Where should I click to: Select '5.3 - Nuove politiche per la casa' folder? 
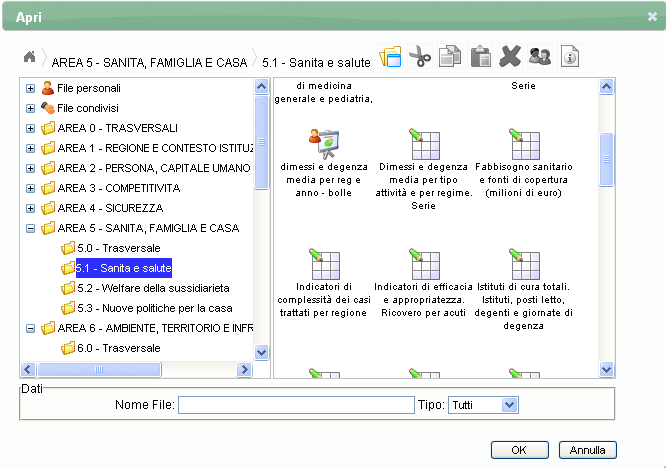[155, 308]
